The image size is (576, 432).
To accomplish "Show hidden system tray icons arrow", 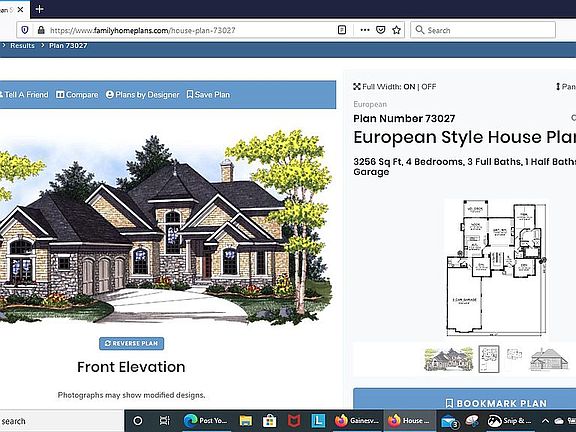I will click(x=545, y=421).
